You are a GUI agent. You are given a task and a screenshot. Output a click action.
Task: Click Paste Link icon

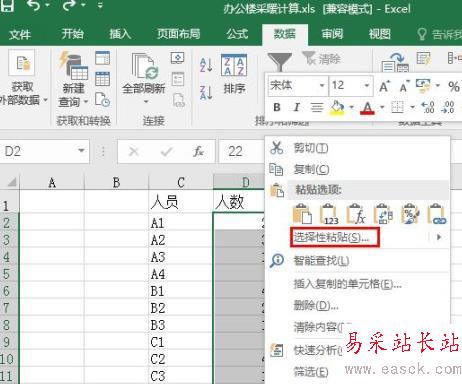coord(437,214)
